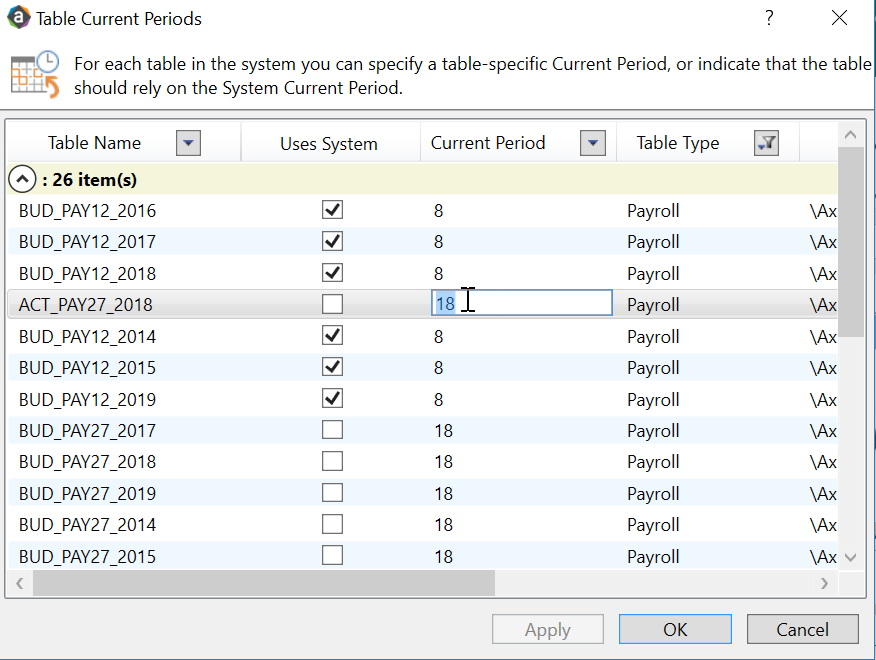Sort by the Uses System column header
The height and width of the screenshot is (660, 876).
pyautogui.click(x=328, y=144)
